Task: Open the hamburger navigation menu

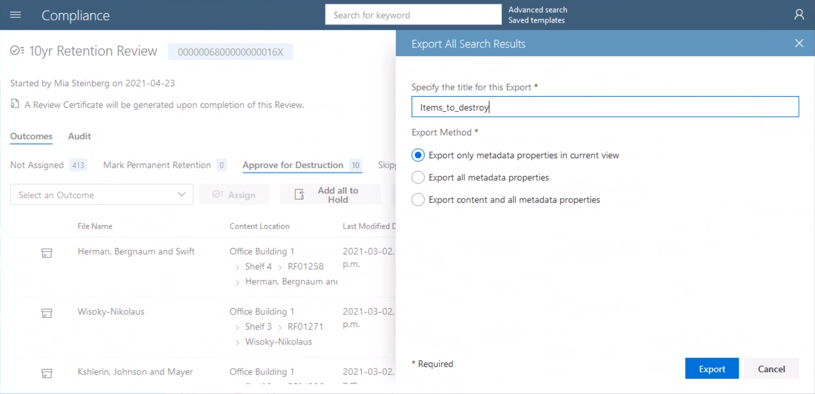Action: pos(16,15)
